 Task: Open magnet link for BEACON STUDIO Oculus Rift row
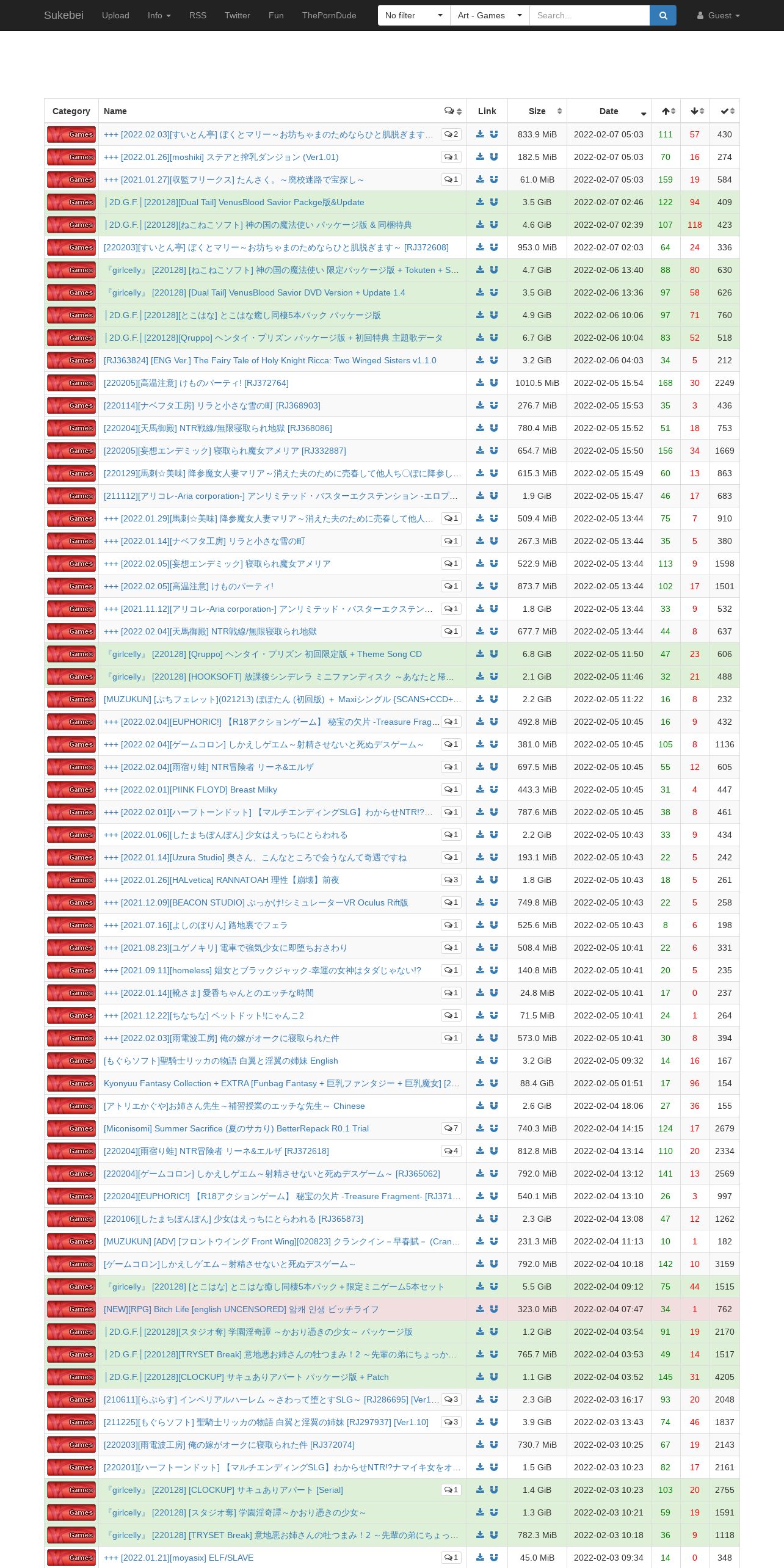[494, 902]
